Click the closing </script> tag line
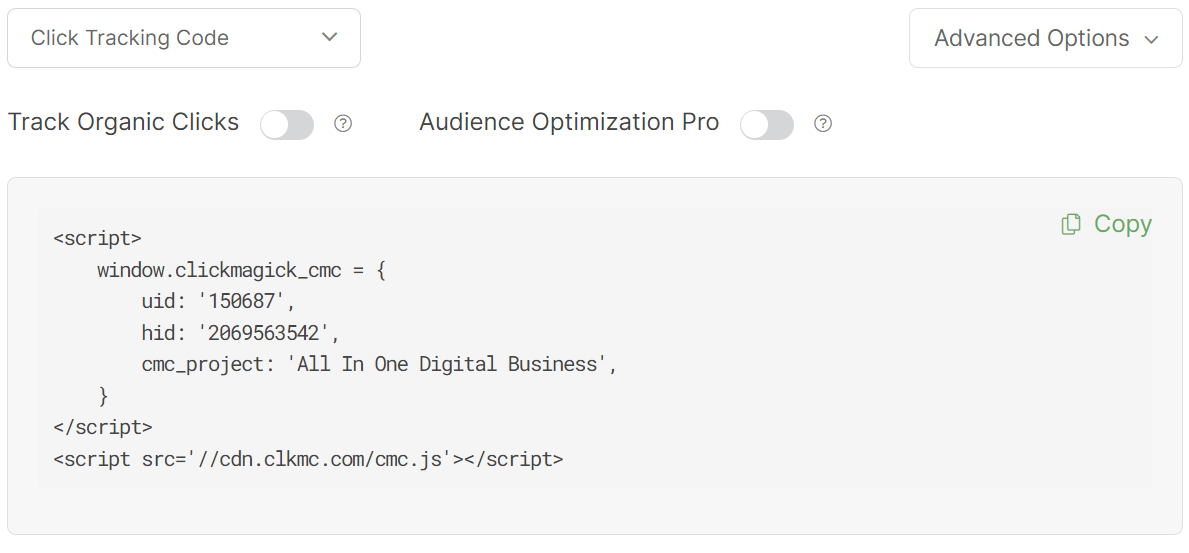 coord(102,428)
